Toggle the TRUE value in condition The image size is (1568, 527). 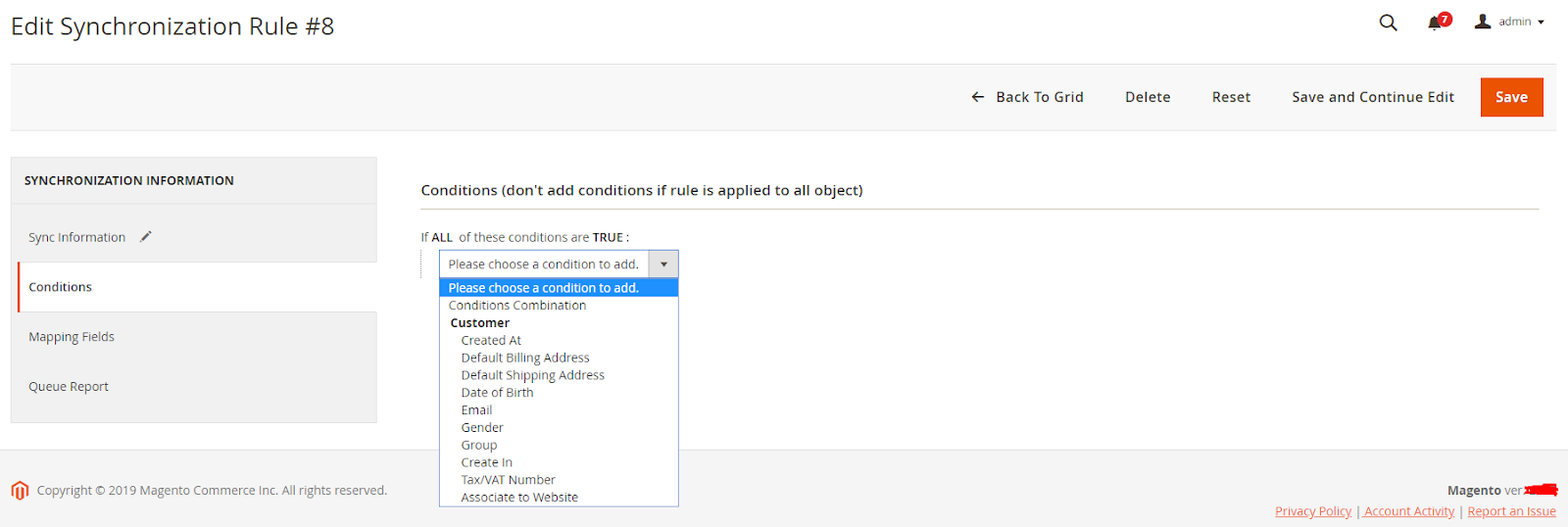coord(608,237)
